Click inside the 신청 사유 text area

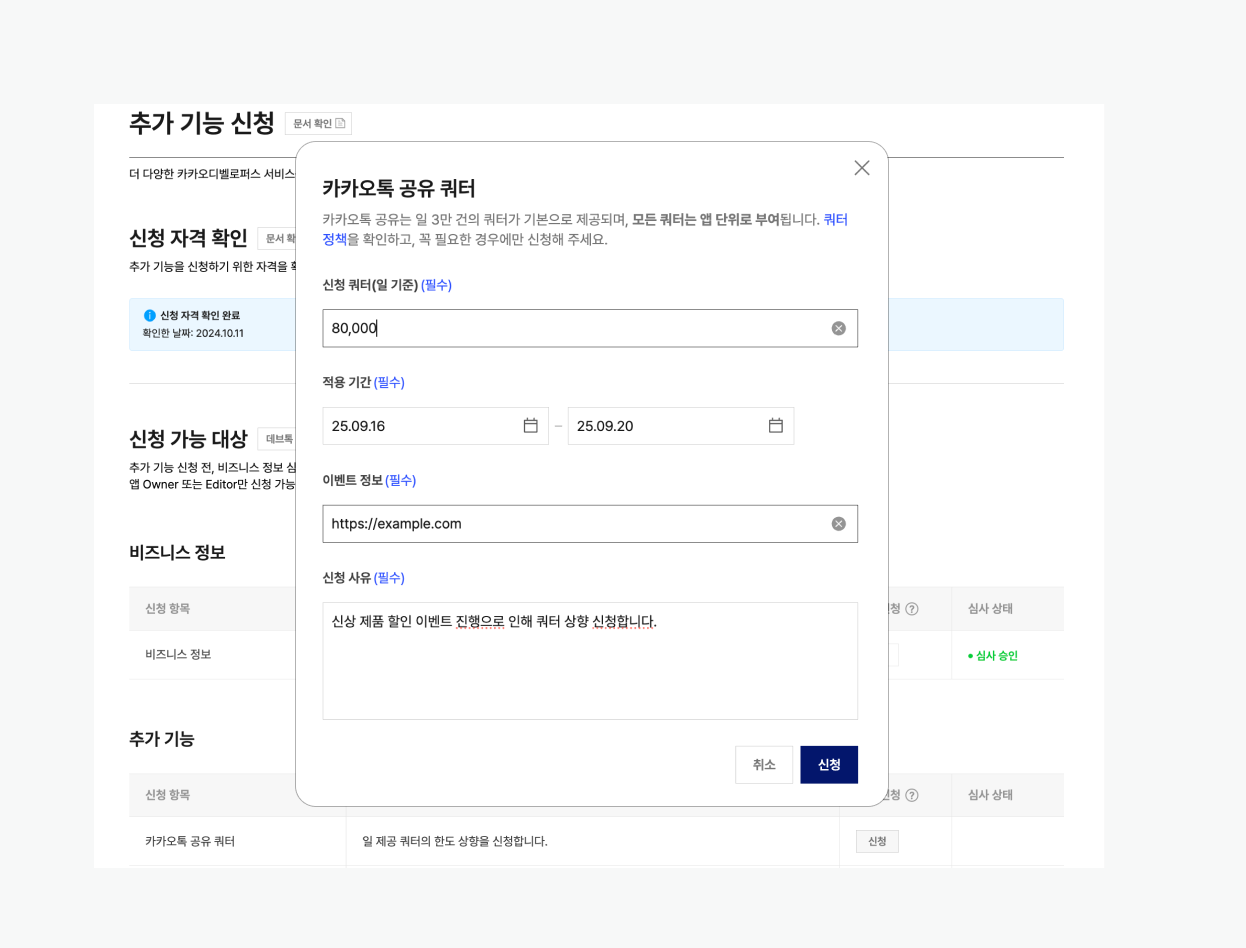589,670
